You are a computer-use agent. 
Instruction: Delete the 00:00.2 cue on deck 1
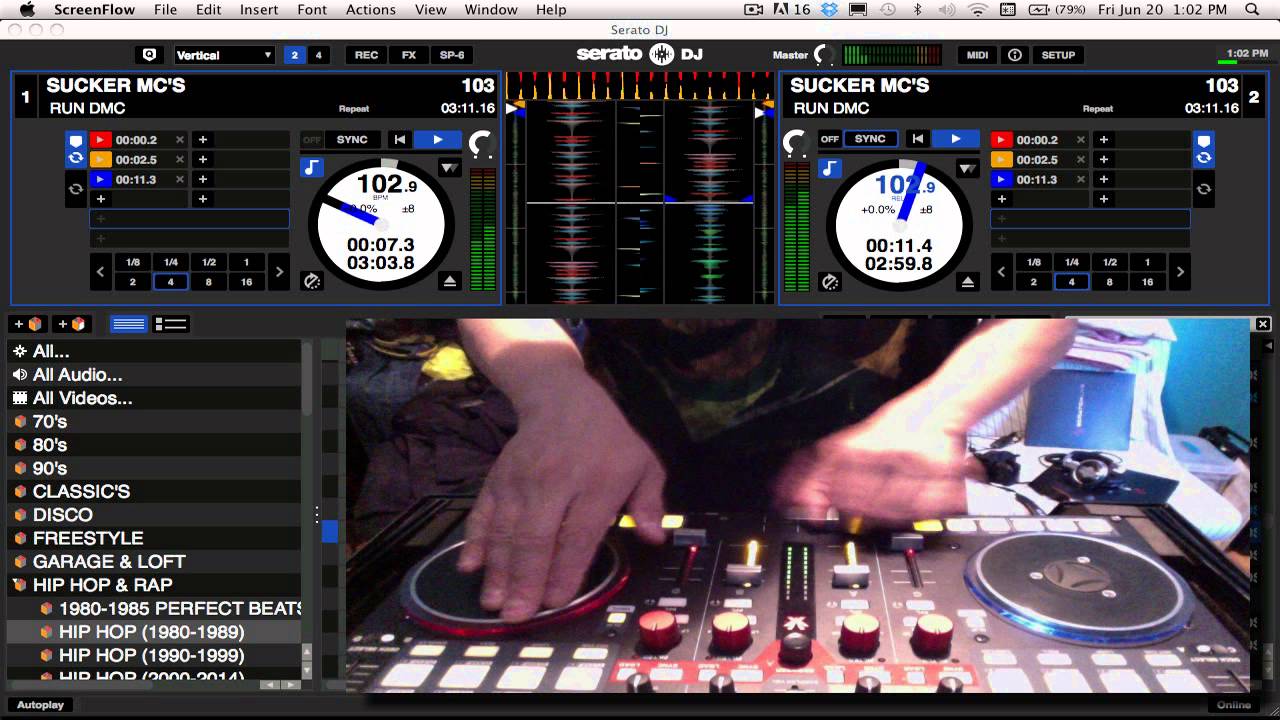pyautogui.click(x=180, y=140)
